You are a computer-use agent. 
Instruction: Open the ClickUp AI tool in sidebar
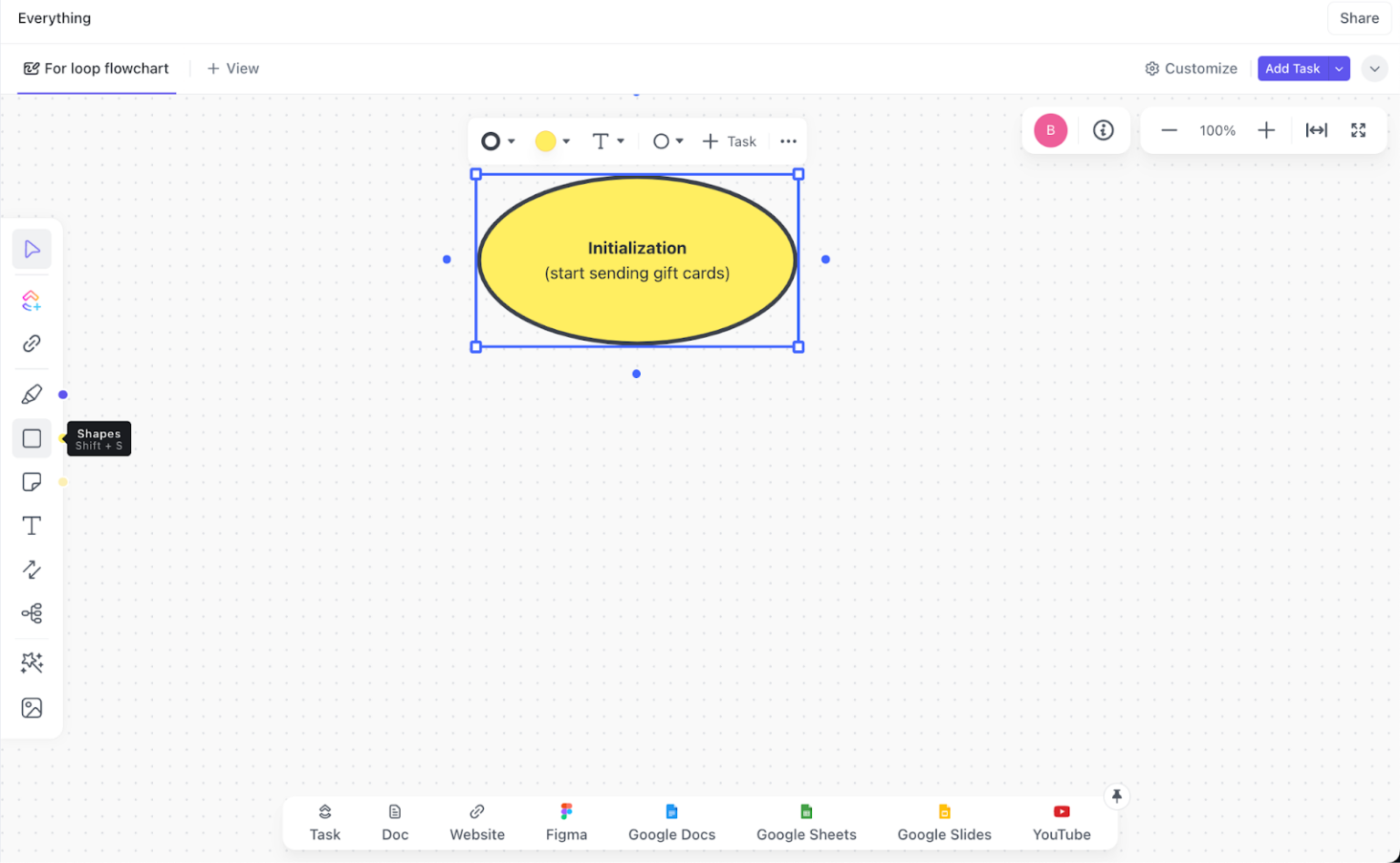tap(32, 301)
